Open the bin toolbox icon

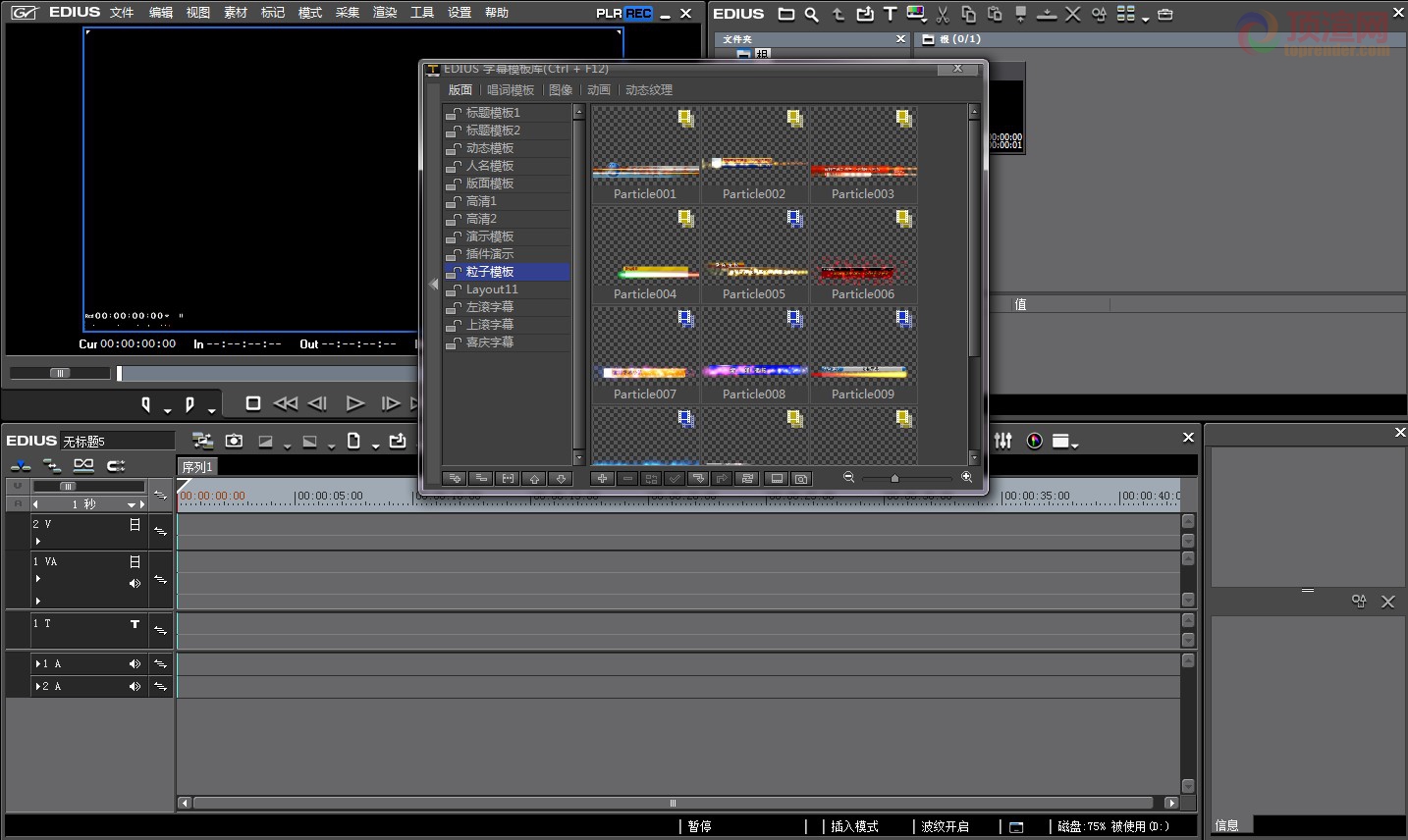coord(1165,14)
